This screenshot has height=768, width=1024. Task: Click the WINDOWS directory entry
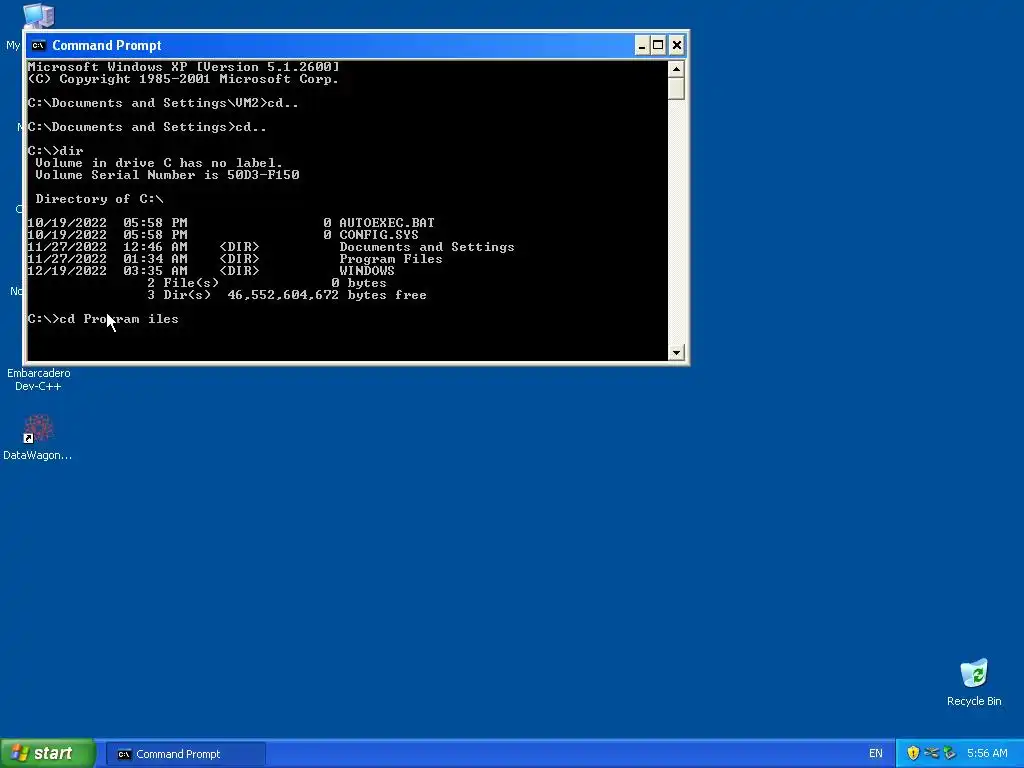(x=366, y=270)
